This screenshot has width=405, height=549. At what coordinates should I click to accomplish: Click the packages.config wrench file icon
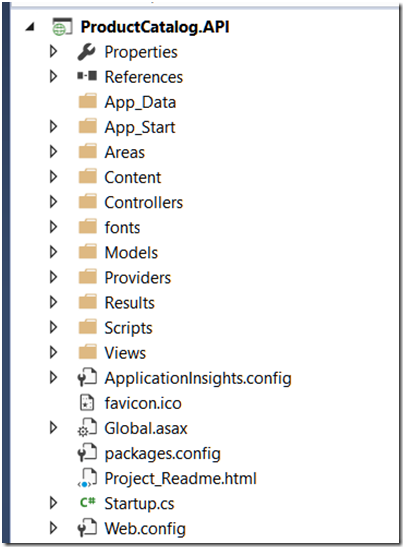87,453
